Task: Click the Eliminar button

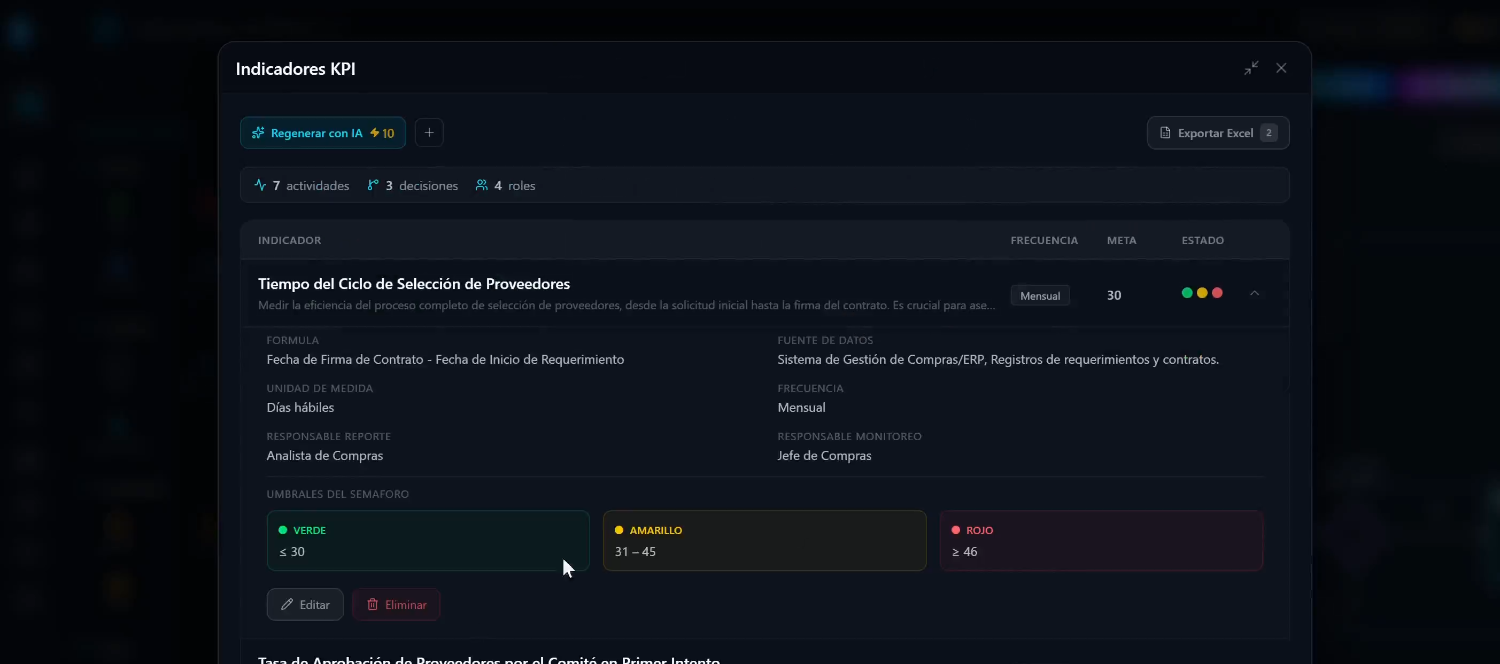Action: tap(396, 604)
